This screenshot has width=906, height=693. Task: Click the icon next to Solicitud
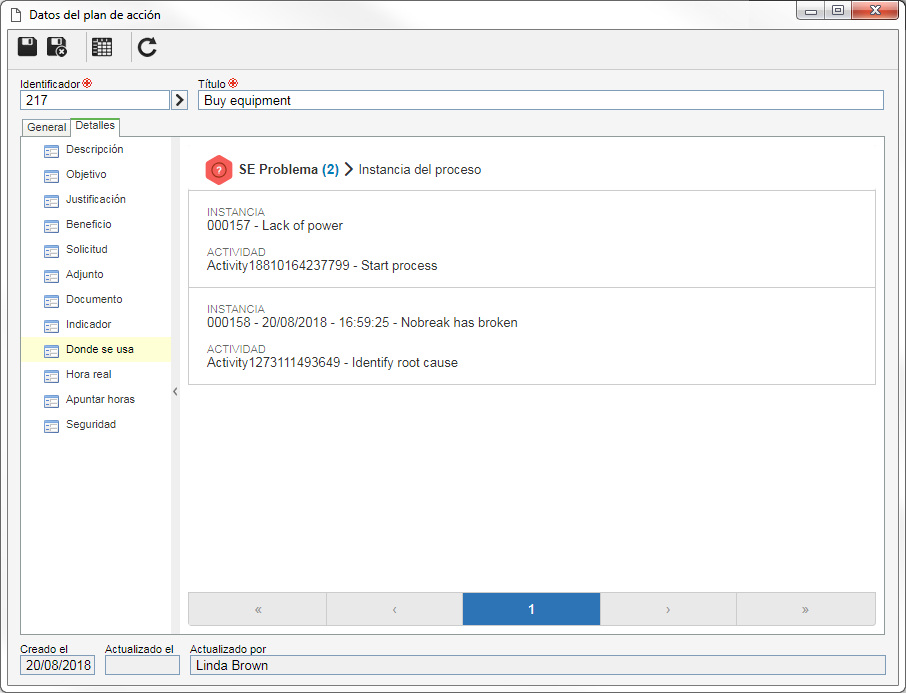pos(51,251)
